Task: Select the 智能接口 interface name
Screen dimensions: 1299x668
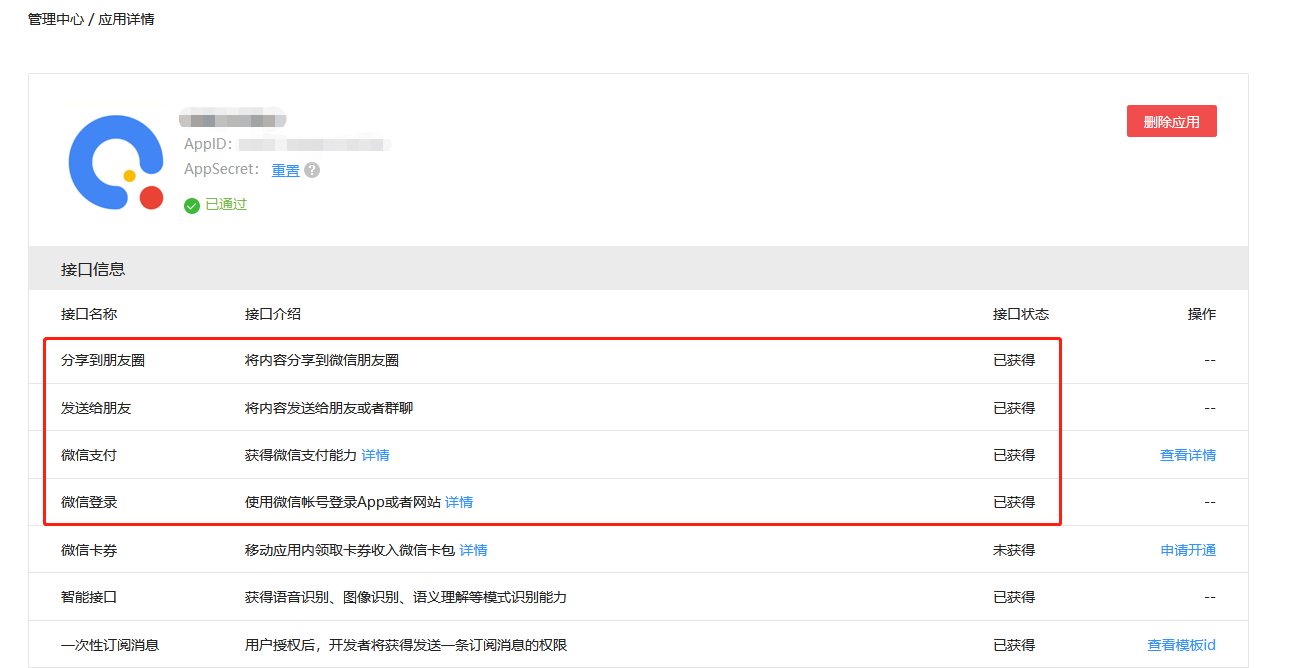Action: pyautogui.click(x=89, y=597)
